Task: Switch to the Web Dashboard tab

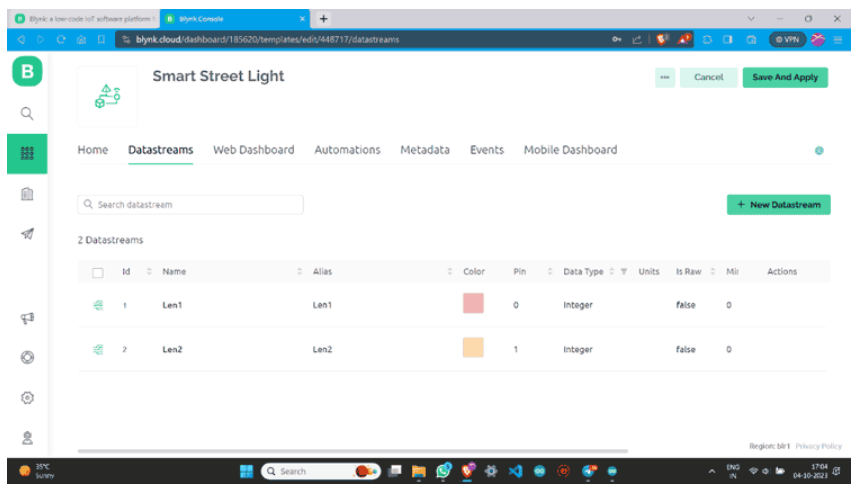Action: coord(253,150)
